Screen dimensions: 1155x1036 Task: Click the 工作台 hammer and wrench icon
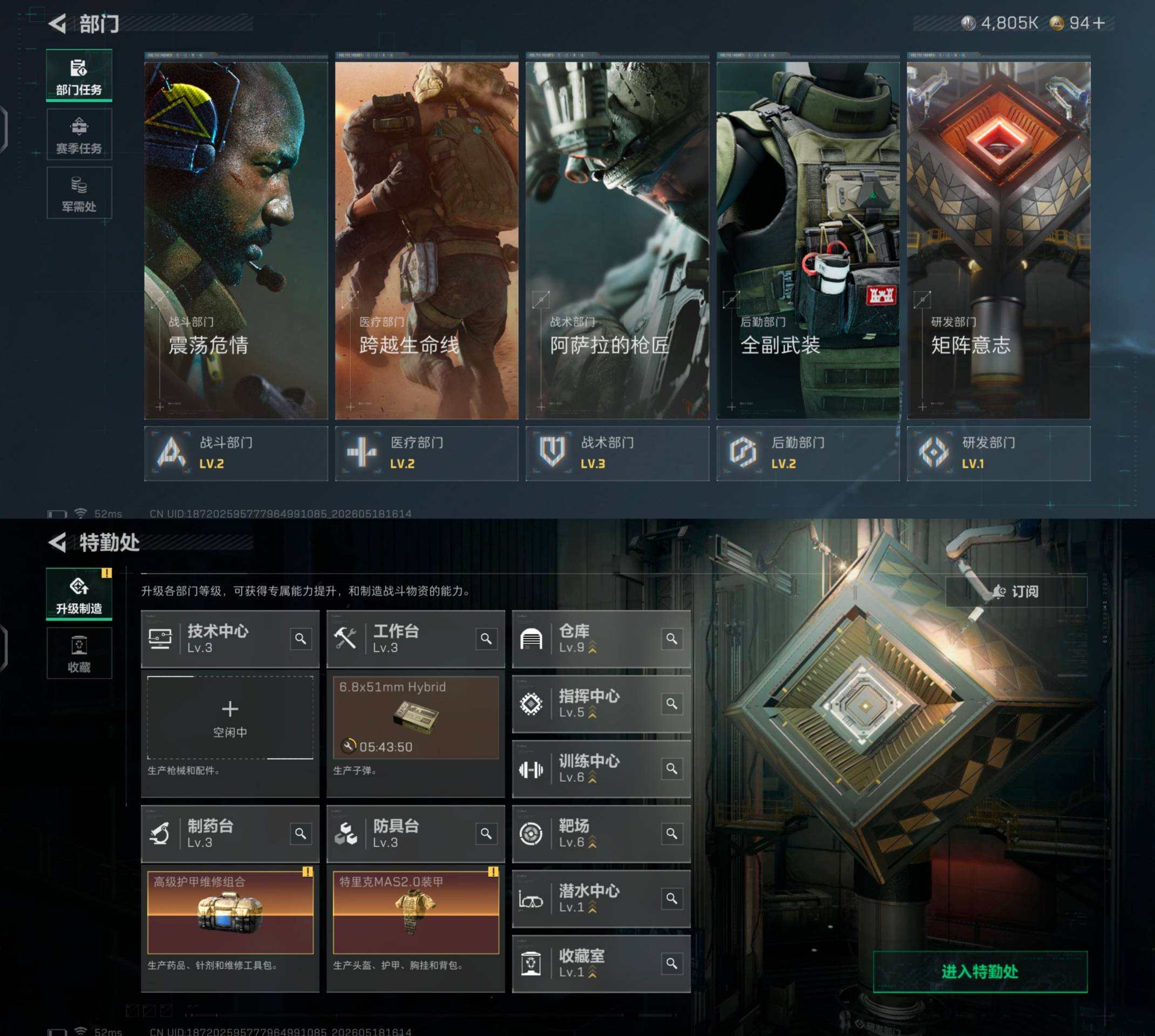[x=345, y=639]
